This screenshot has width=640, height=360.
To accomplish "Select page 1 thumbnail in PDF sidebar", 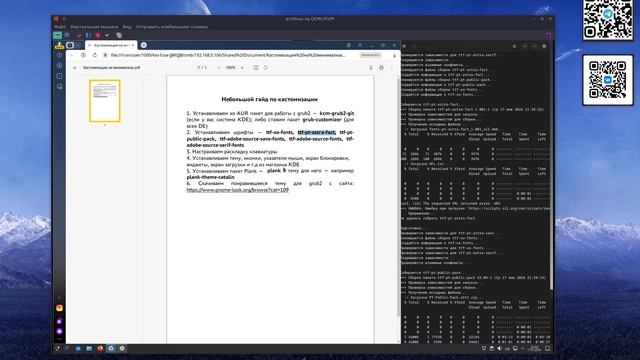I will pyautogui.click(x=105, y=101).
